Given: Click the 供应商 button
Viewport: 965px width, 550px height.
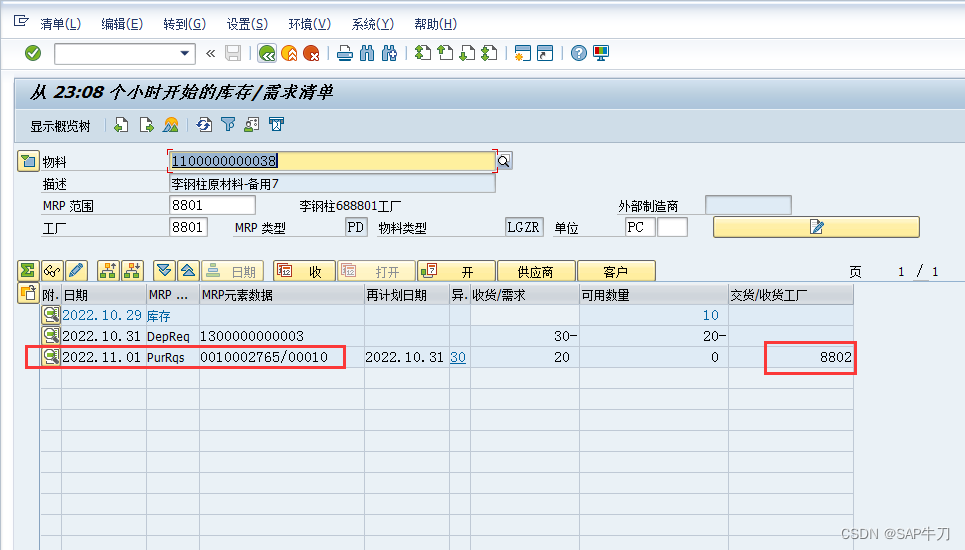Looking at the screenshot, I should point(536,271).
